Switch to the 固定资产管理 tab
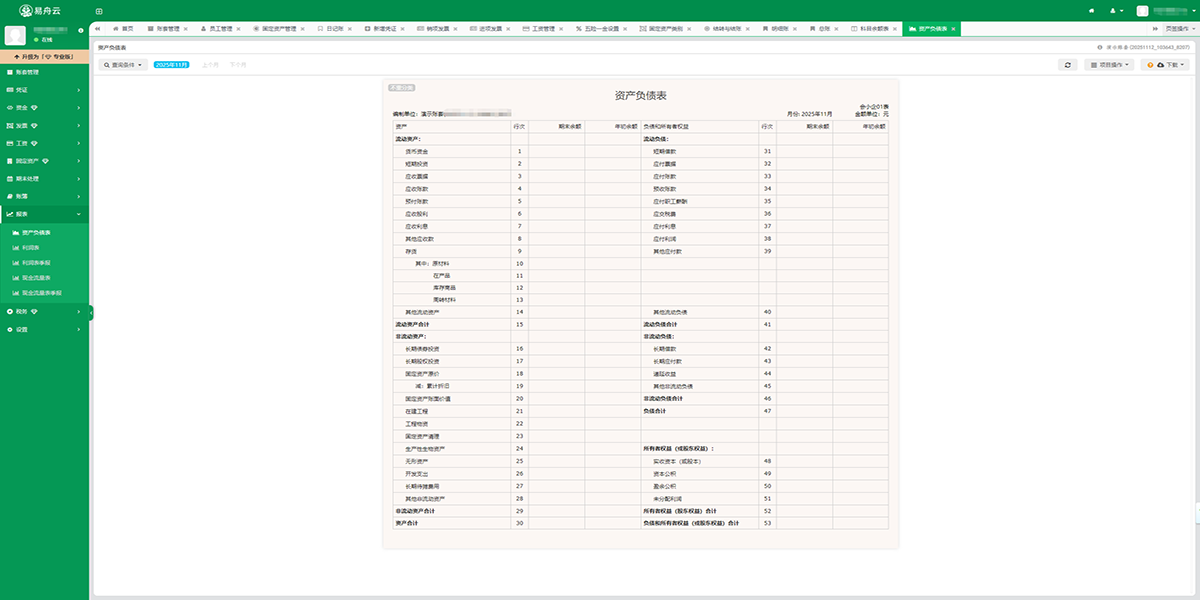 point(274,29)
